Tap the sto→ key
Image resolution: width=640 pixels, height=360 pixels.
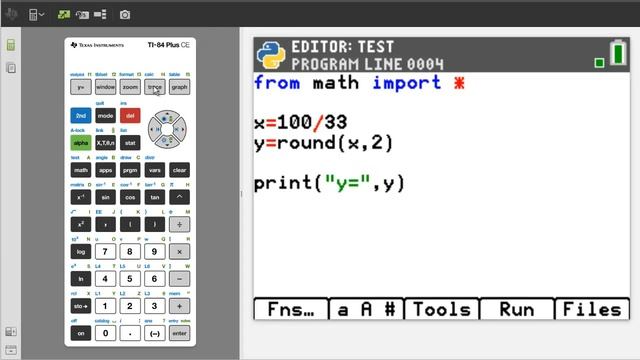click(81, 306)
